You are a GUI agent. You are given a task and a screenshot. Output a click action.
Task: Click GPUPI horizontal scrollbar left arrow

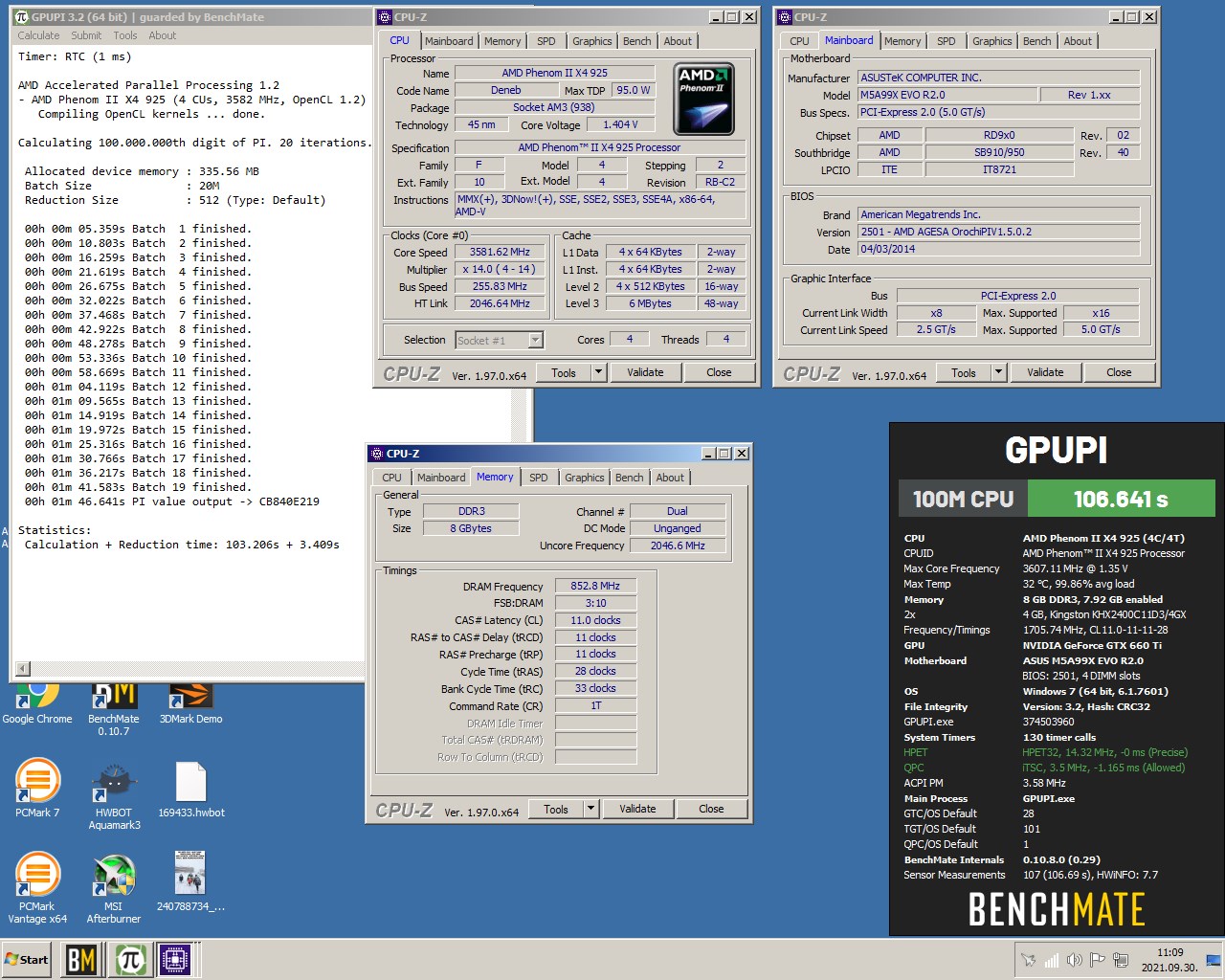[23, 668]
